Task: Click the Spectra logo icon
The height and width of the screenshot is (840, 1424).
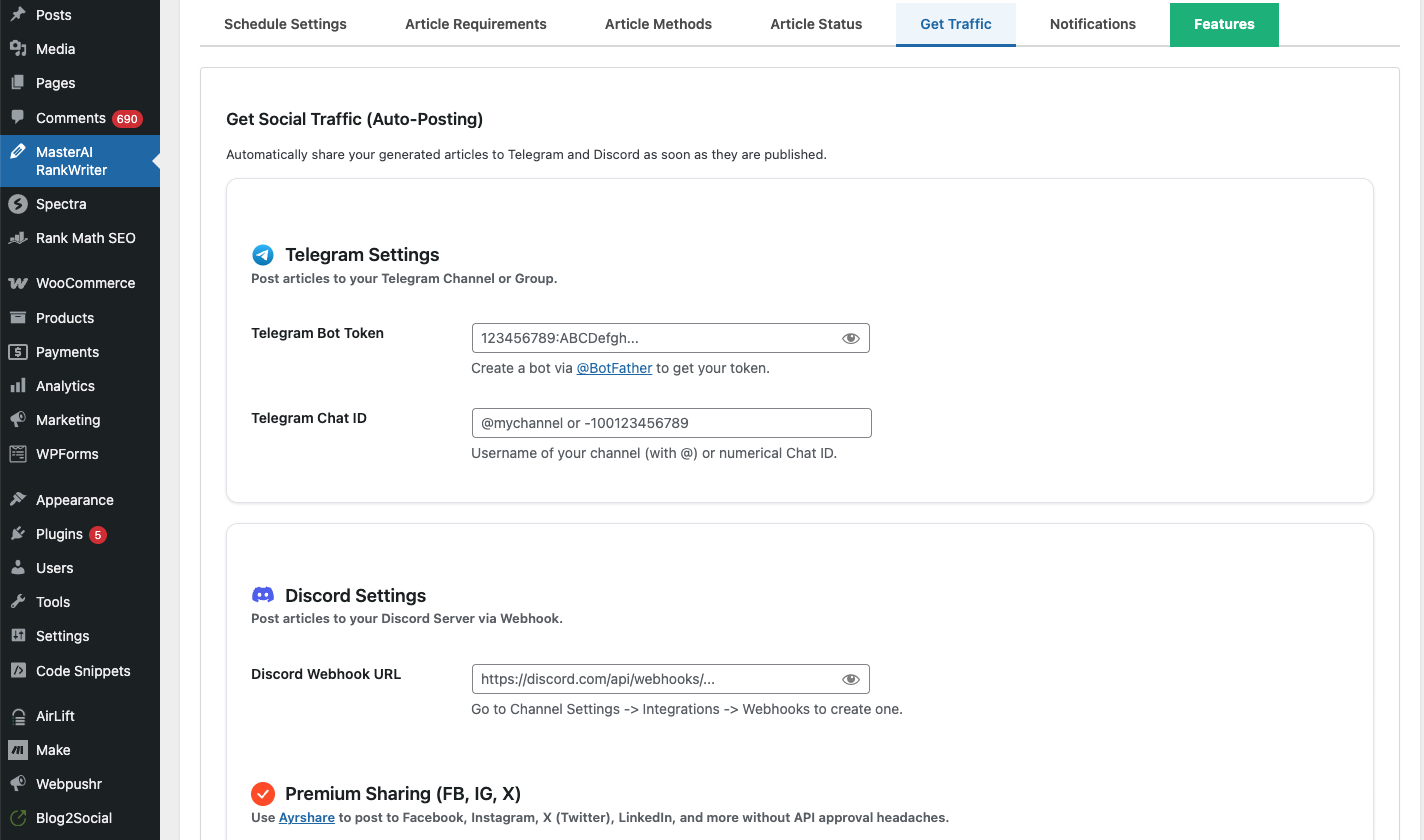Action: (x=18, y=204)
